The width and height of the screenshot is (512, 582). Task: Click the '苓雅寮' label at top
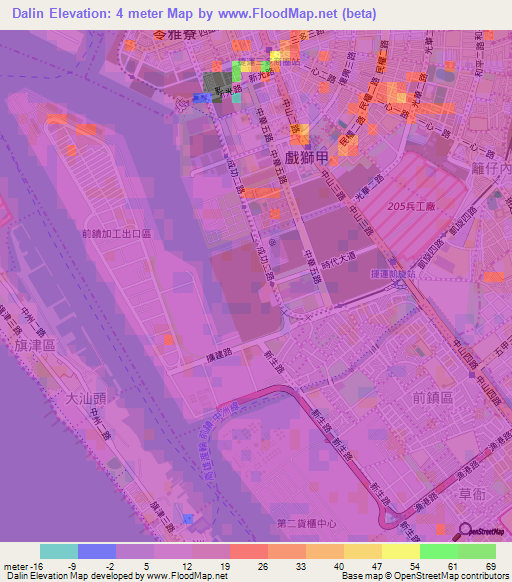tap(175, 35)
